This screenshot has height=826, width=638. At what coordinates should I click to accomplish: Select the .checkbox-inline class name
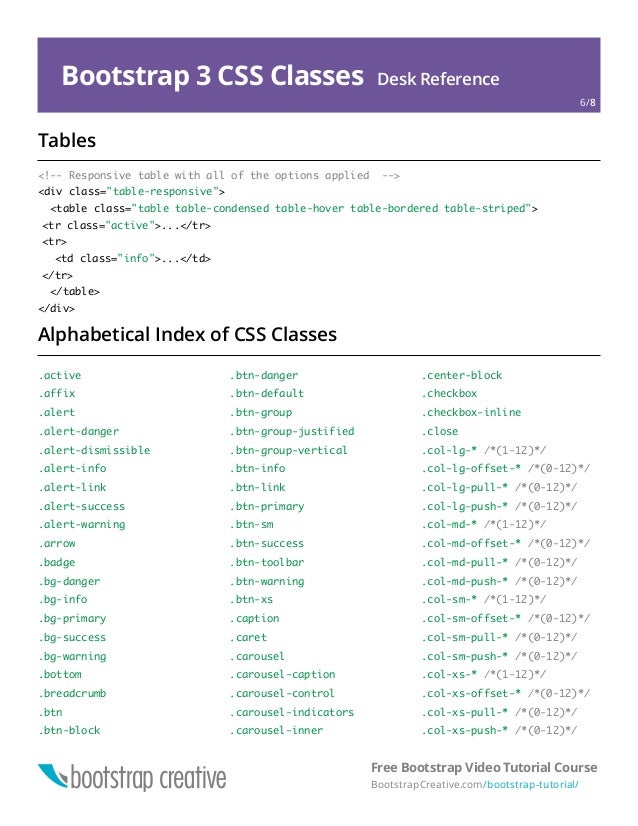coord(471,412)
